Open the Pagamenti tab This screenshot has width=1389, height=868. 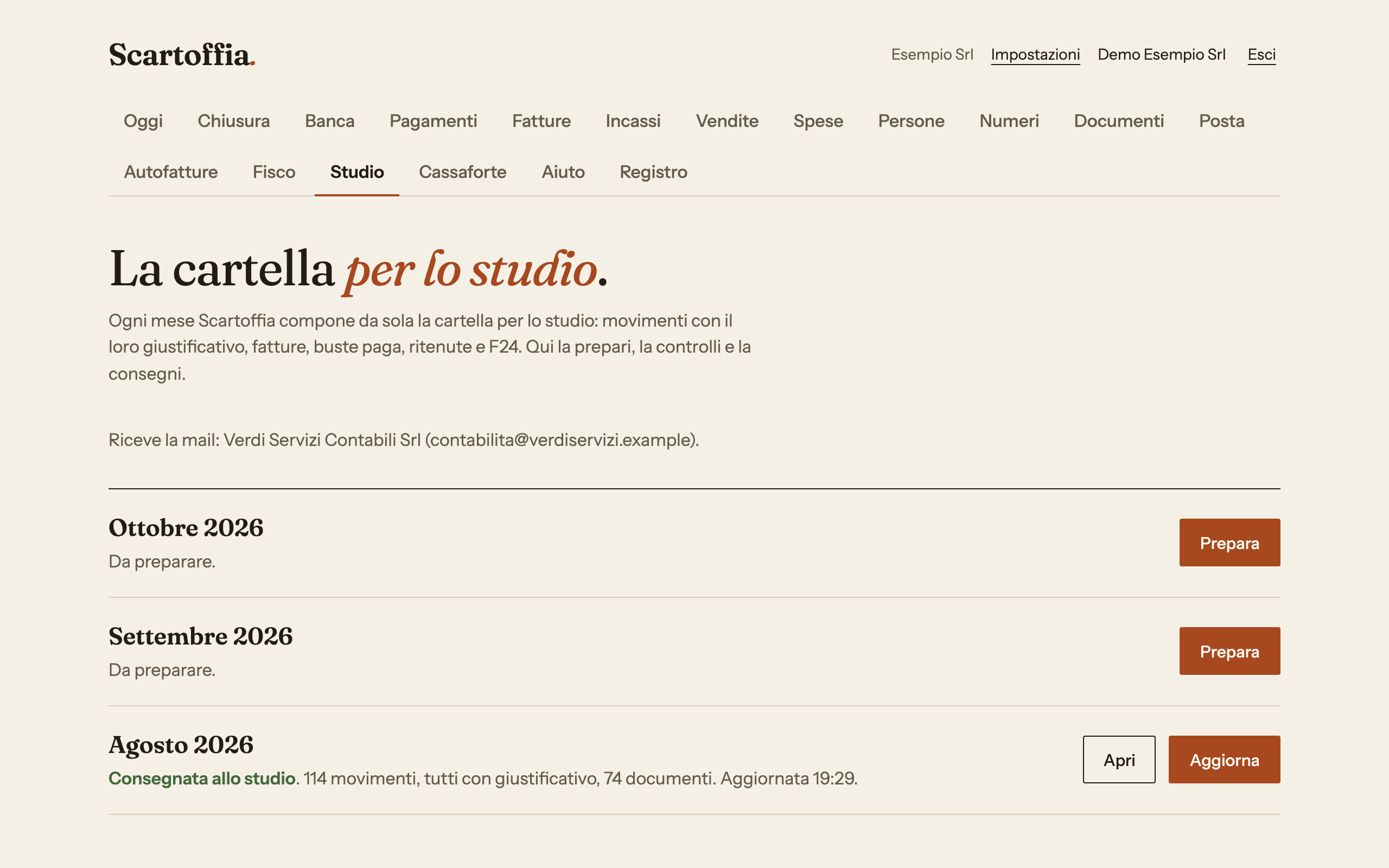click(x=434, y=121)
